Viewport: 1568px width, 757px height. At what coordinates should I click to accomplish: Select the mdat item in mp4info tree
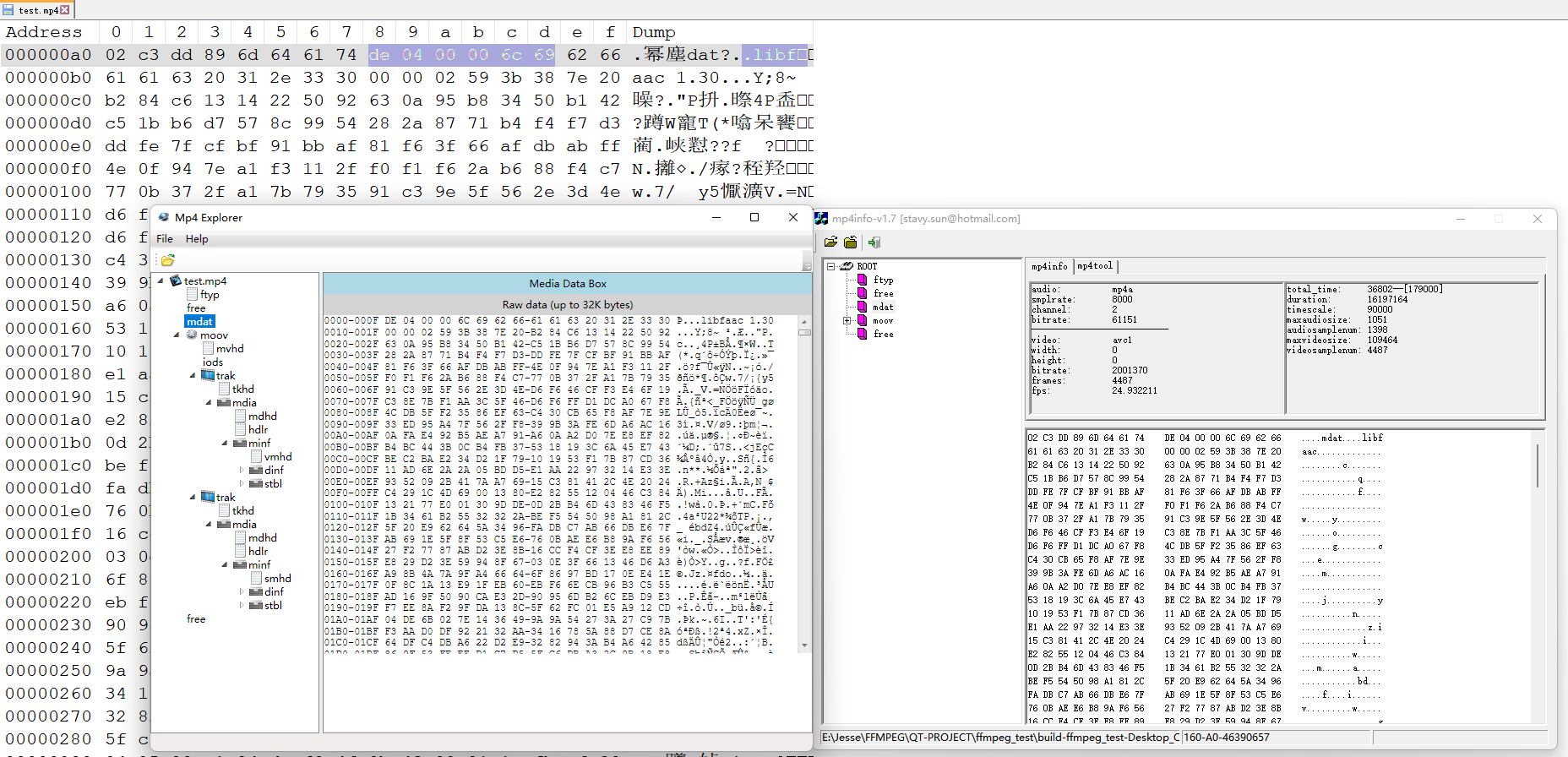[883, 307]
